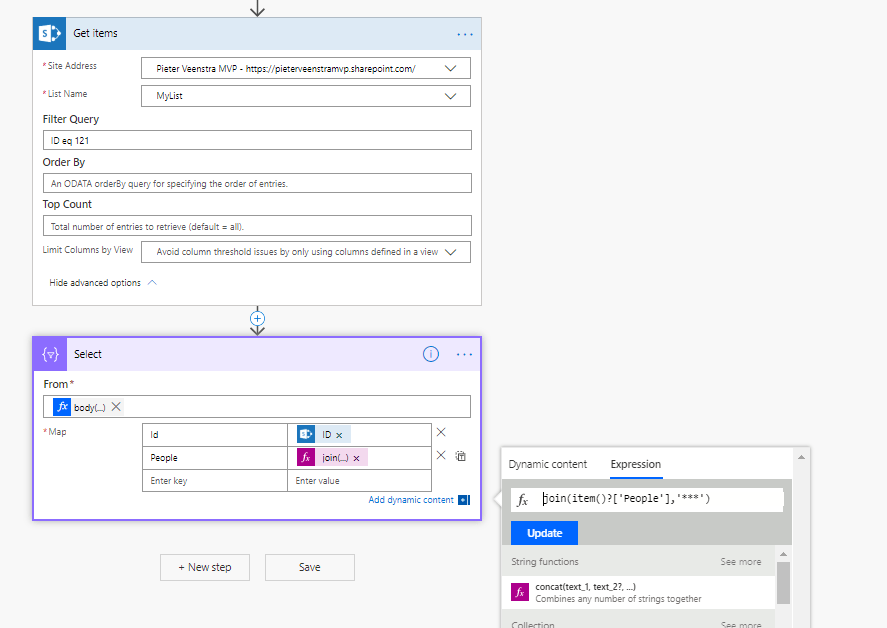Screen dimensions: 887x628
Task: Click the People key field
Action: pyautogui.click(x=215, y=458)
